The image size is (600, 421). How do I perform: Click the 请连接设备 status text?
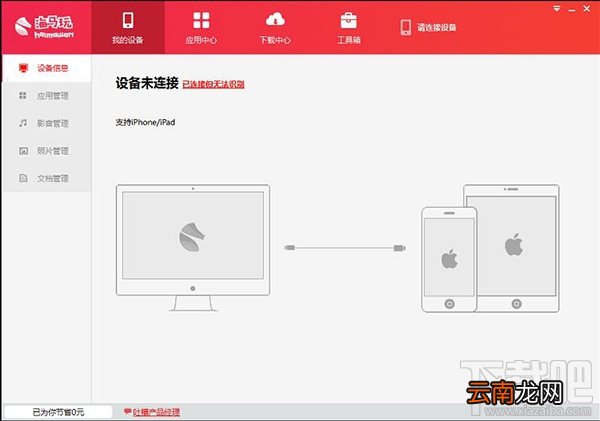point(437,27)
